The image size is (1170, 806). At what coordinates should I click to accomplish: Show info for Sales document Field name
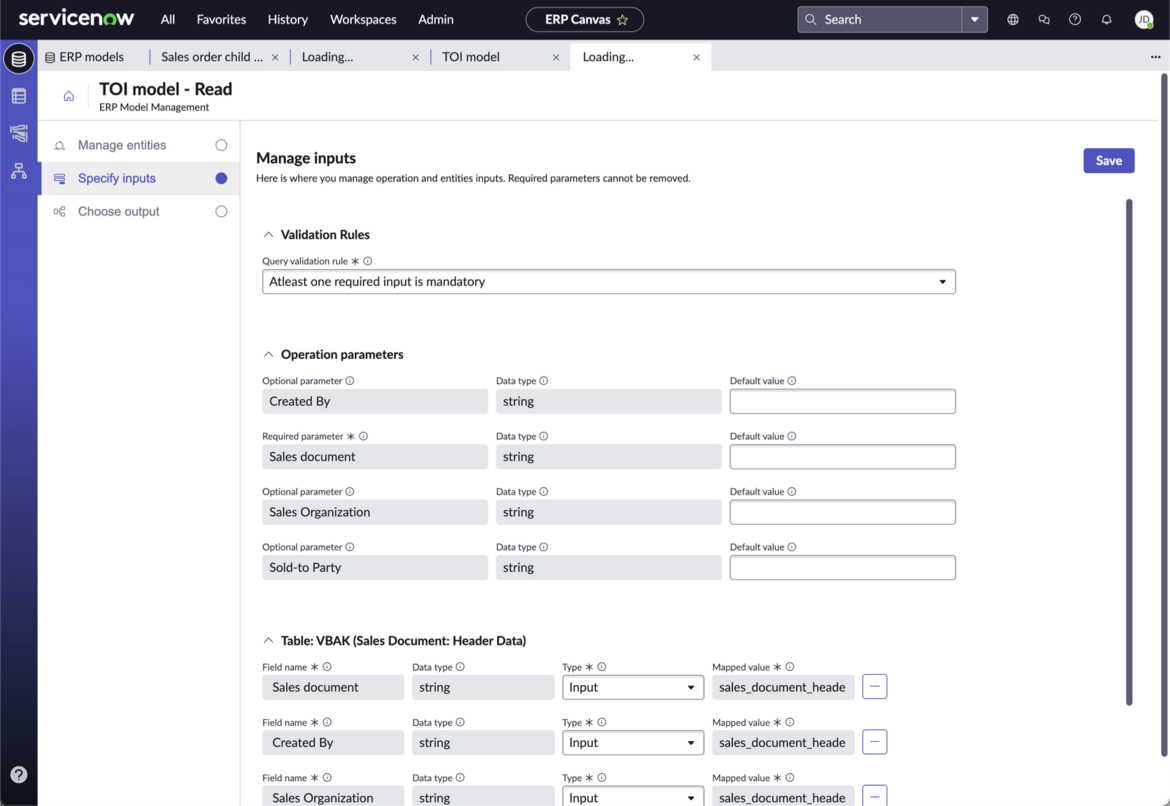click(x=327, y=667)
